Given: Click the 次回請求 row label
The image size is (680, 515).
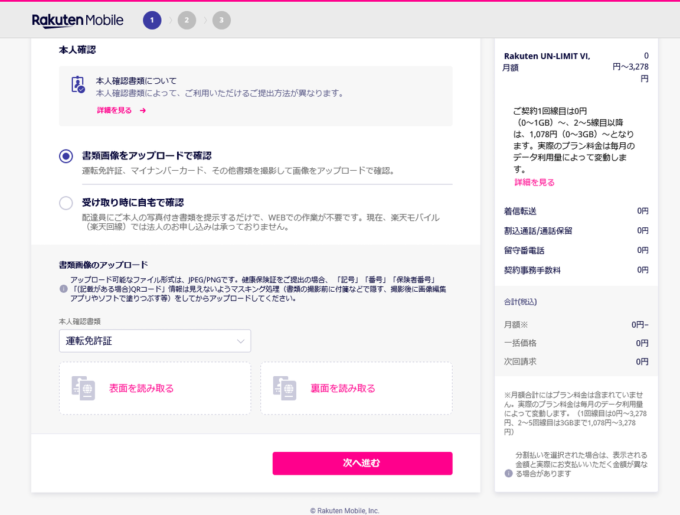Looking at the screenshot, I should coord(520,362).
